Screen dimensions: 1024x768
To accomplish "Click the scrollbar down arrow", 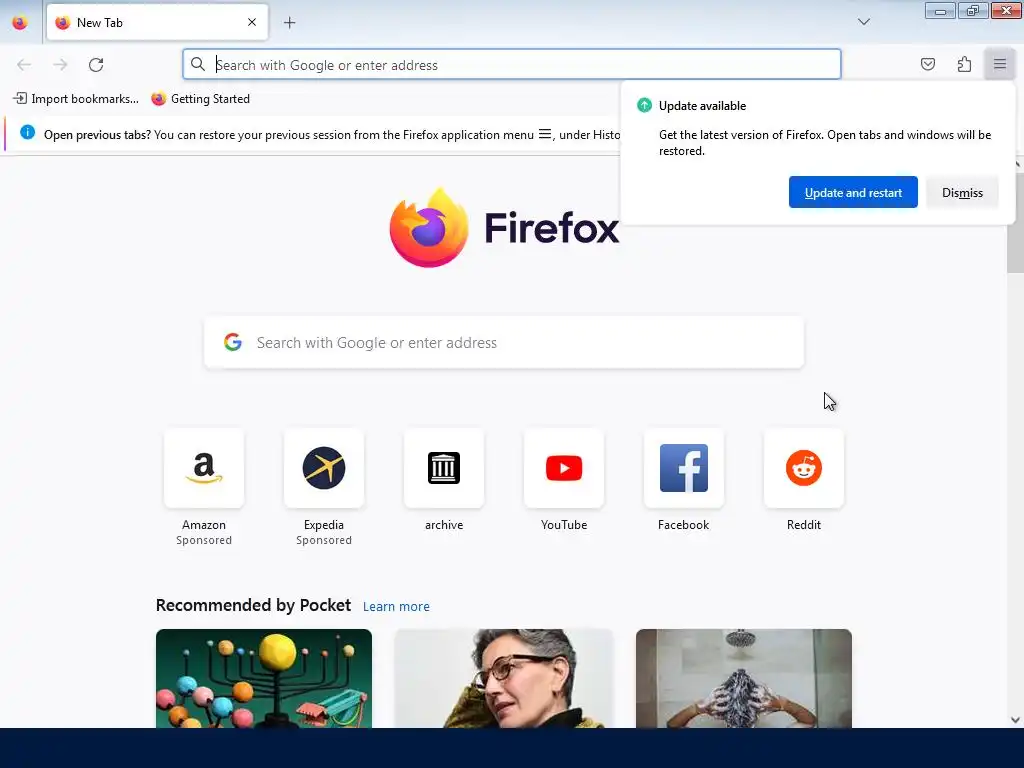I will click(x=1015, y=720).
